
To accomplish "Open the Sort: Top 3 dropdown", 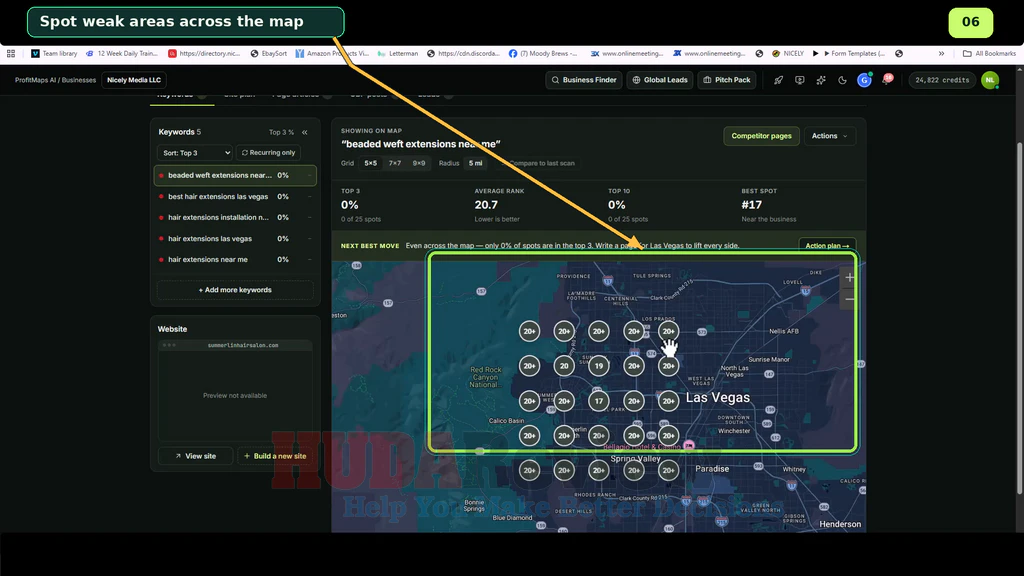I will pos(195,153).
